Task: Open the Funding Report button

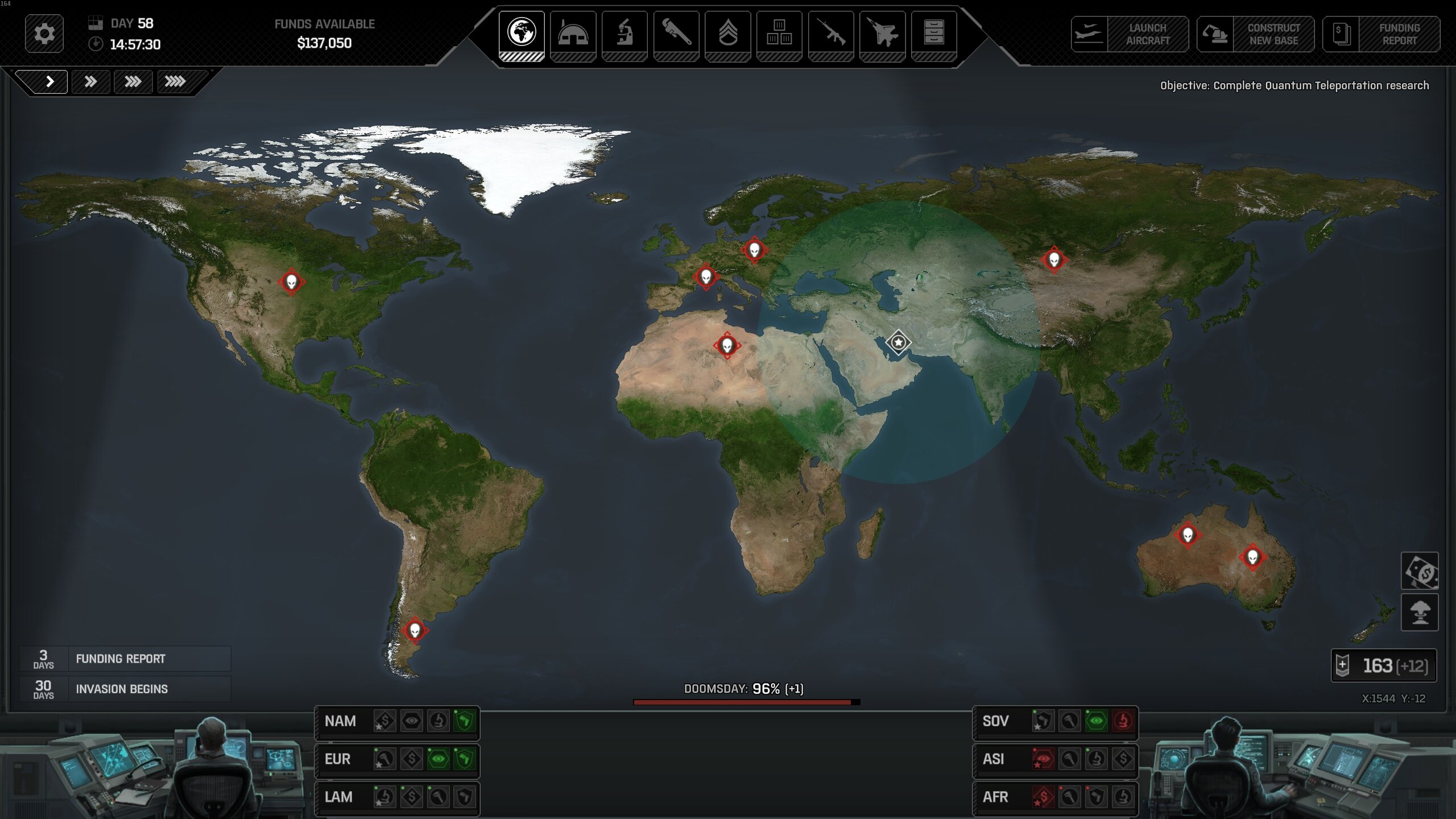Action: coord(1381,34)
